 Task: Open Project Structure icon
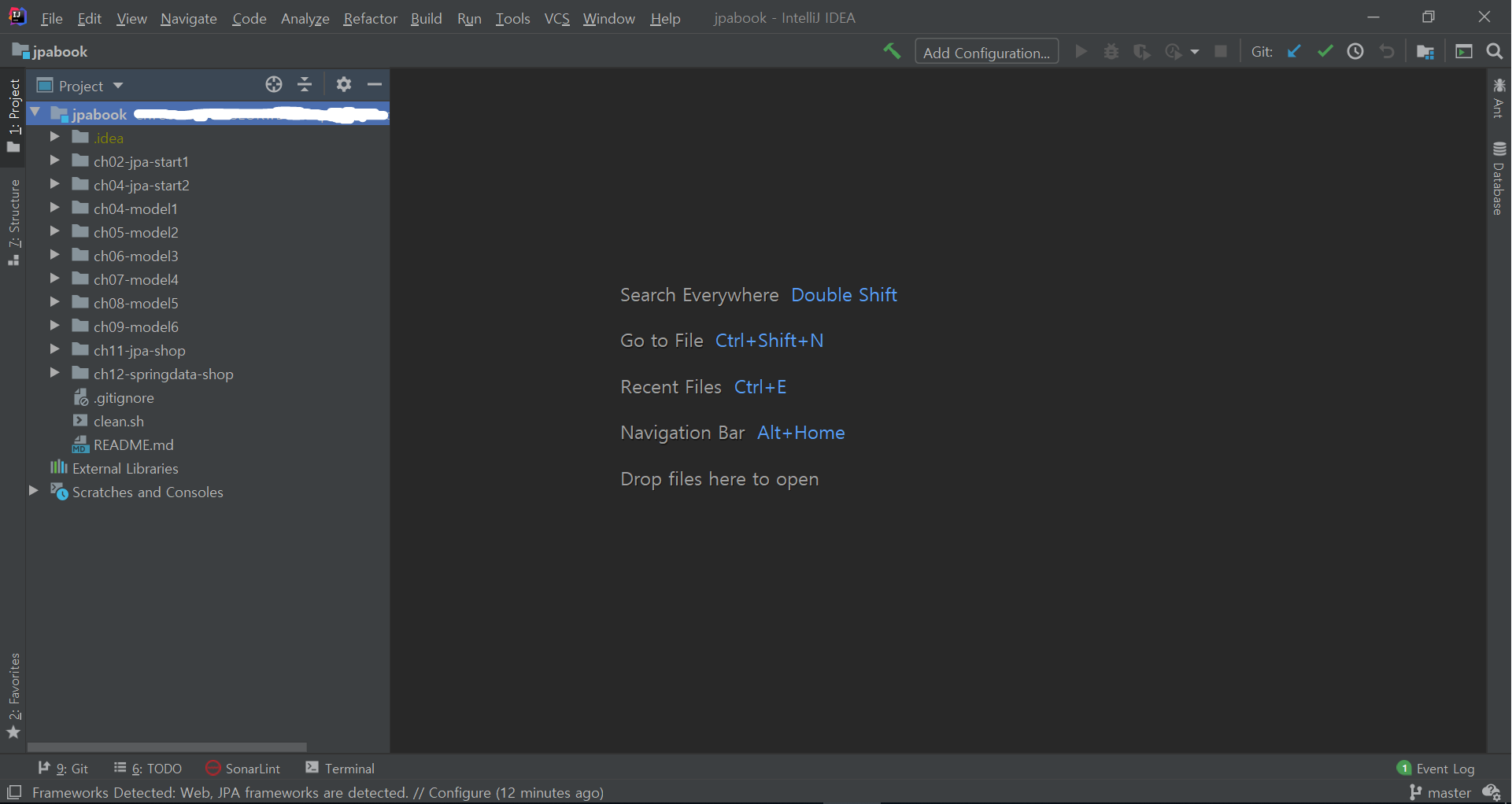click(x=1425, y=52)
